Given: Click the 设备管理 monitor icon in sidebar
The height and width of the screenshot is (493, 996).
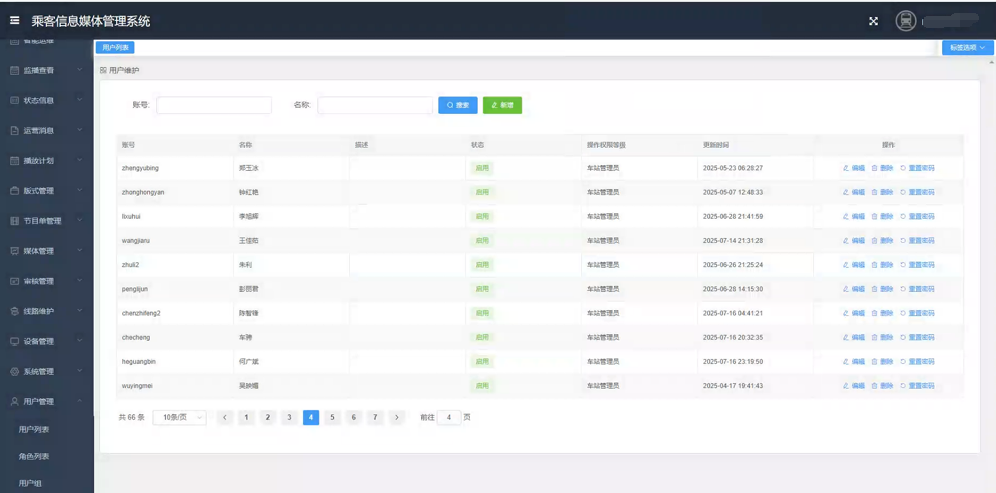Looking at the screenshot, I should point(14,342).
